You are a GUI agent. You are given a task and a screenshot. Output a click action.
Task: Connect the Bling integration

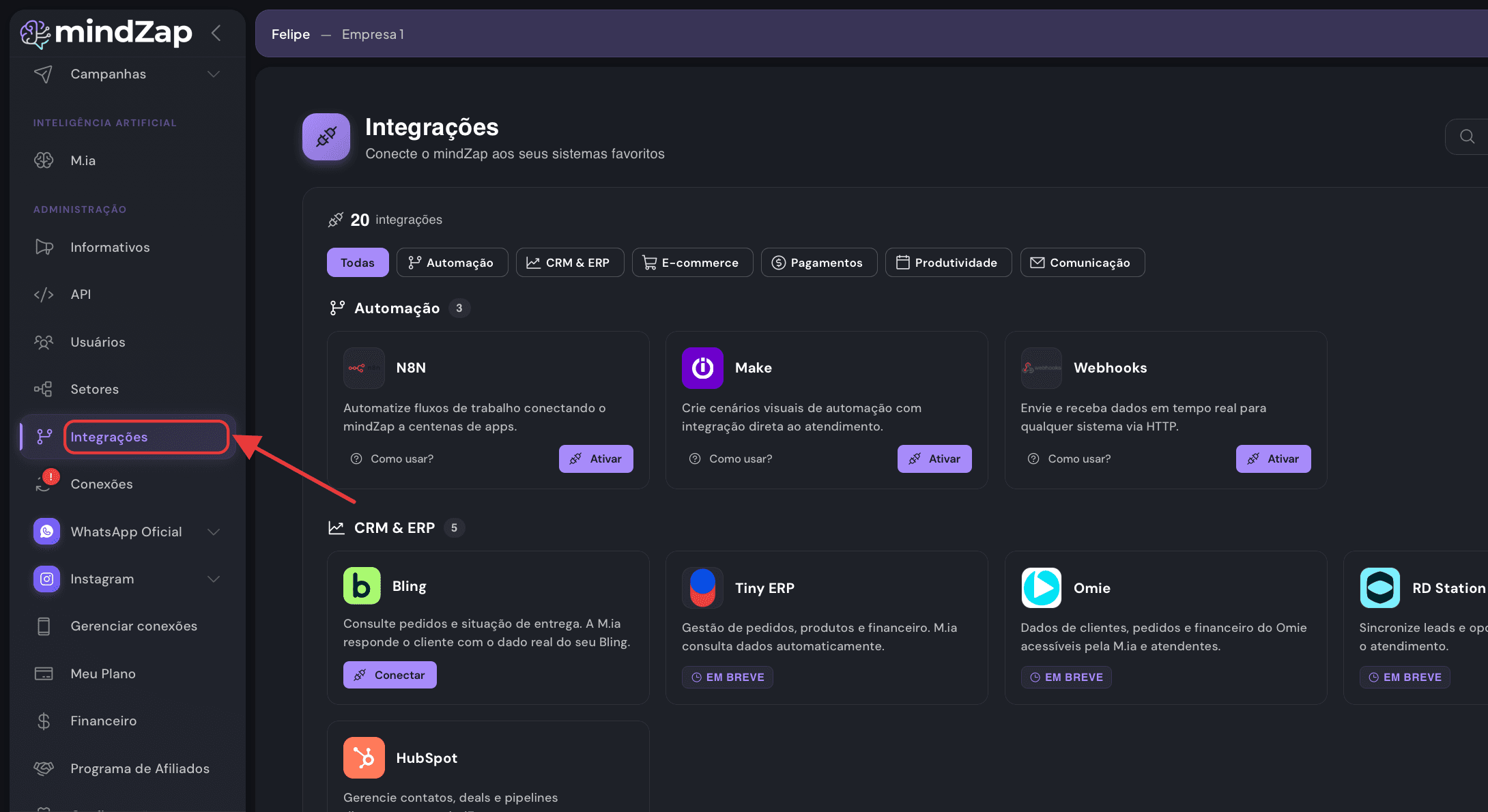click(x=390, y=675)
